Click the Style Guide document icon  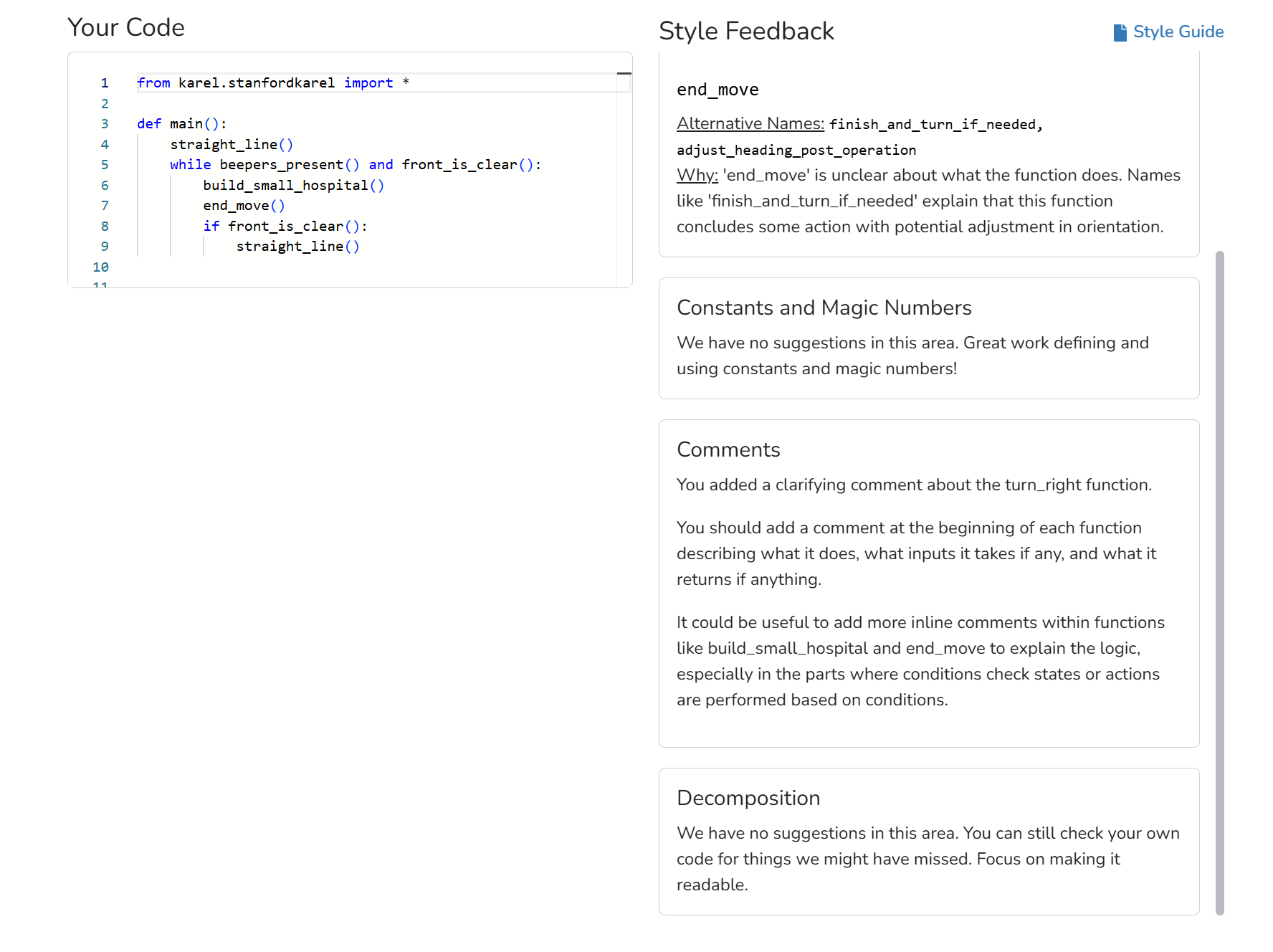point(1120,32)
